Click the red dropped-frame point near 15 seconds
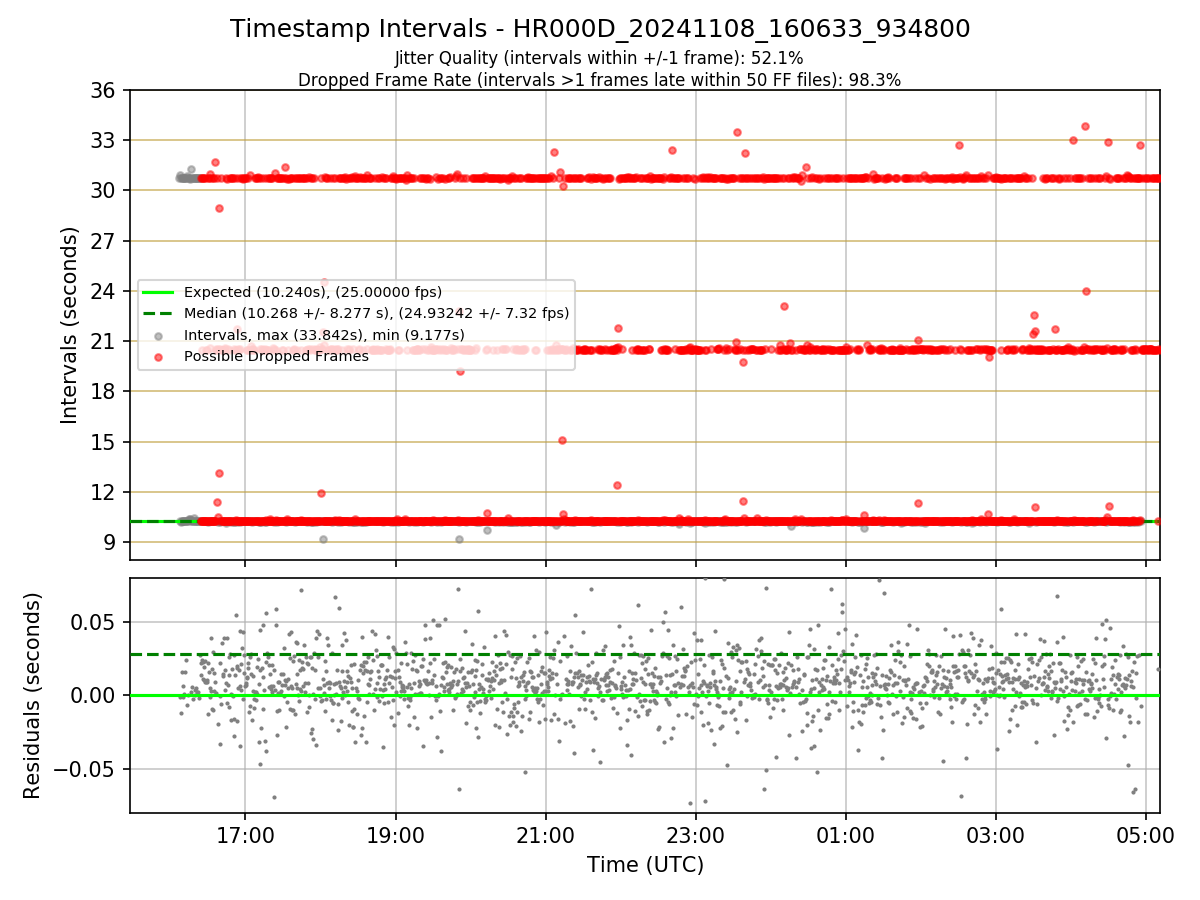The height and width of the screenshot is (900, 1200). [562, 440]
